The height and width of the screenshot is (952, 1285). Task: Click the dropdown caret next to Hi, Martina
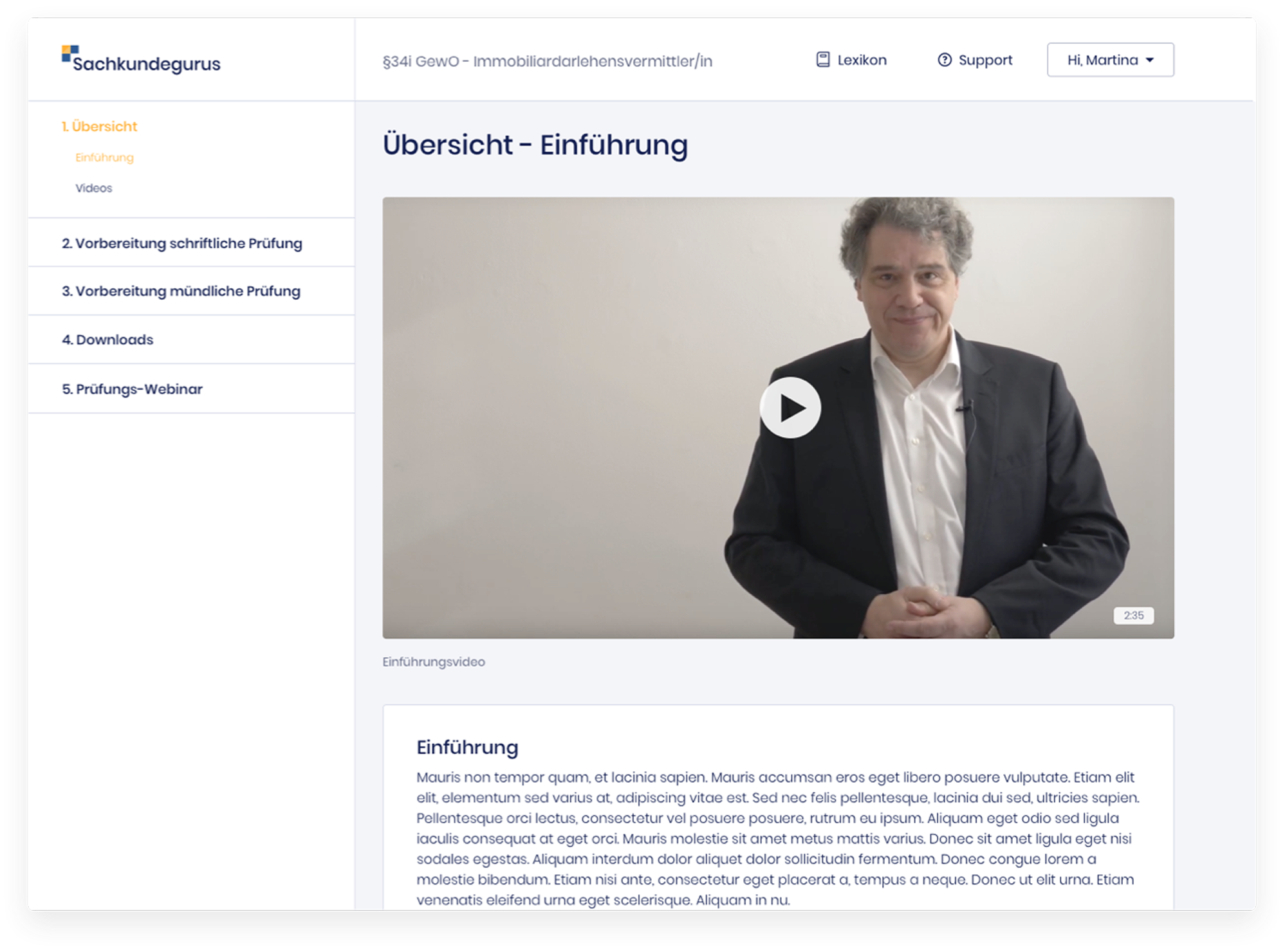click(x=1150, y=60)
